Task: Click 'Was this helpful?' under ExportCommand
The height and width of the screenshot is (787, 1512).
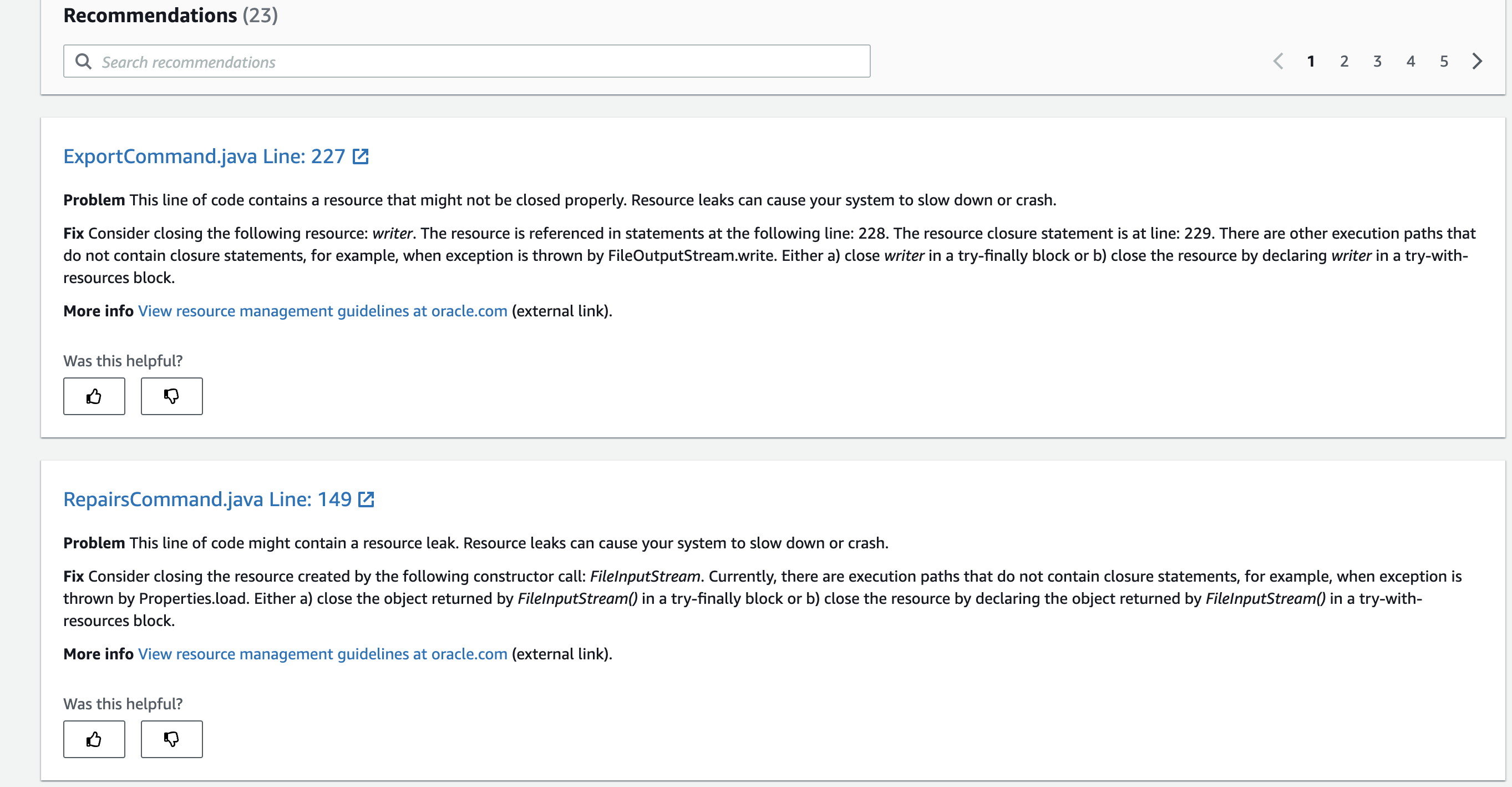Action: [x=123, y=361]
